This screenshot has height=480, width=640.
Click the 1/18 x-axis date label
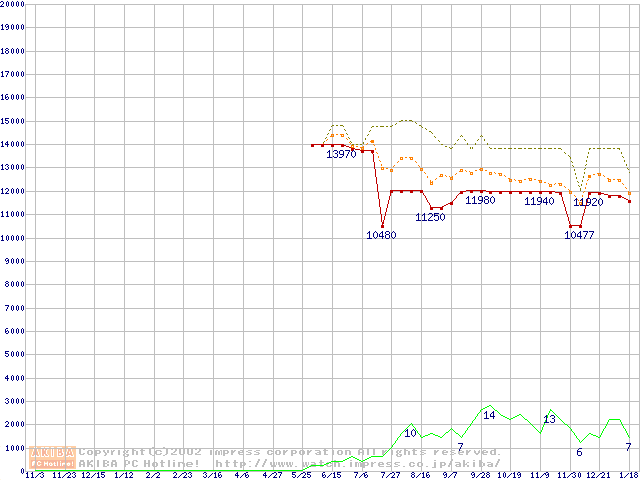tap(628, 475)
